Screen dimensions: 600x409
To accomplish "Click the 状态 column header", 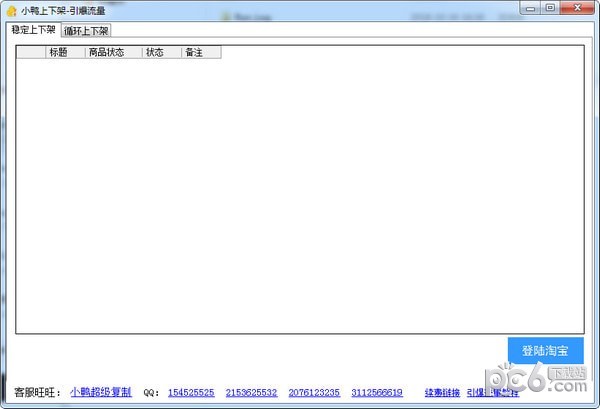I will pyautogui.click(x=161, y=52).
